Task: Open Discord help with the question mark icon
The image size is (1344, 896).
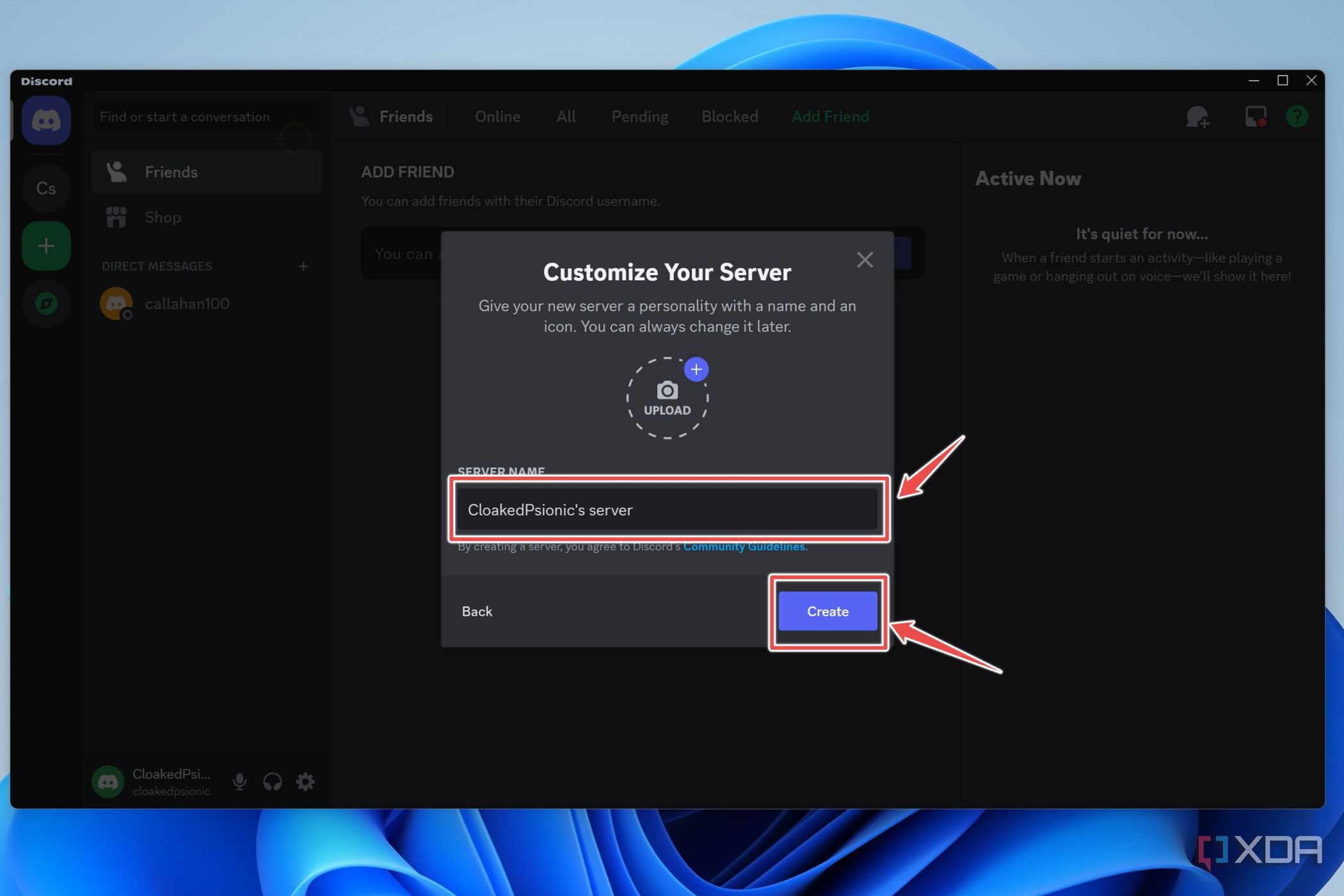Action: pos(1297,116)
